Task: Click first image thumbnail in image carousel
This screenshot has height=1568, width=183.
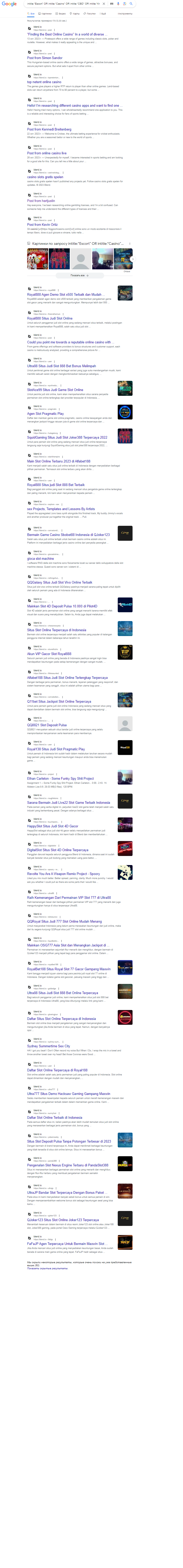Action: (38, 259)
